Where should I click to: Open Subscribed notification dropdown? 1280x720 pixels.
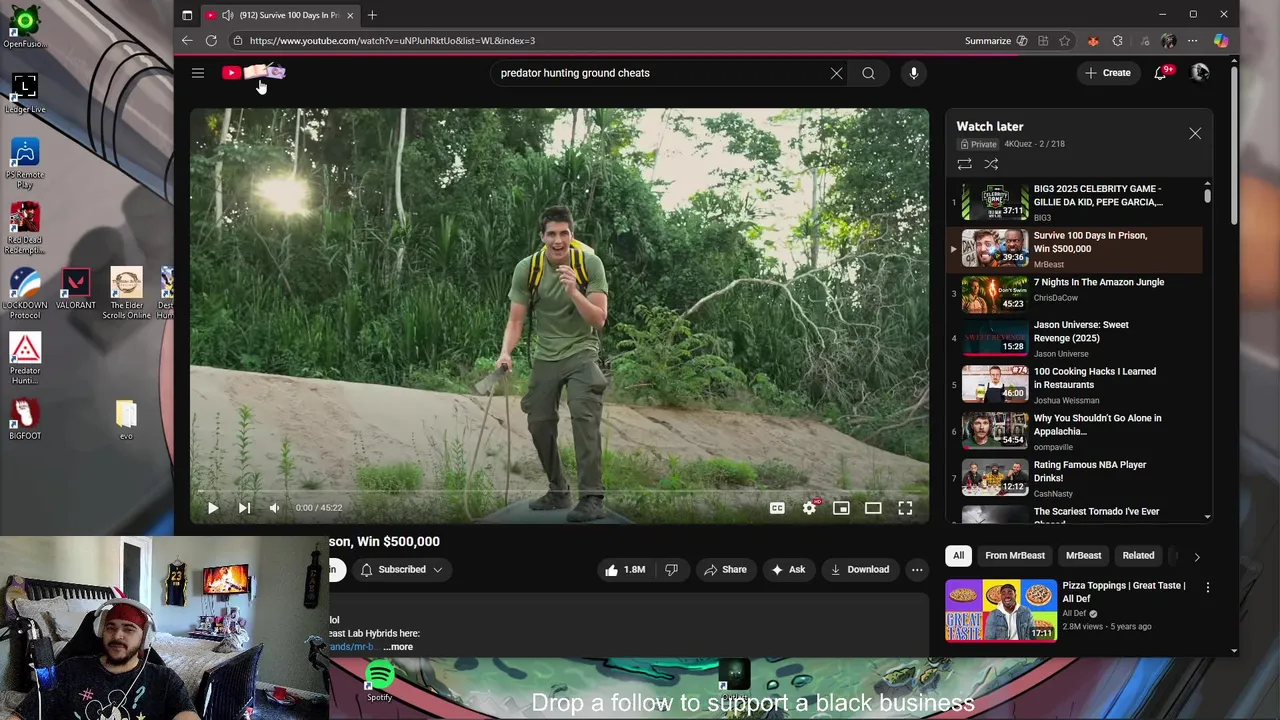[x=402, y=569]
